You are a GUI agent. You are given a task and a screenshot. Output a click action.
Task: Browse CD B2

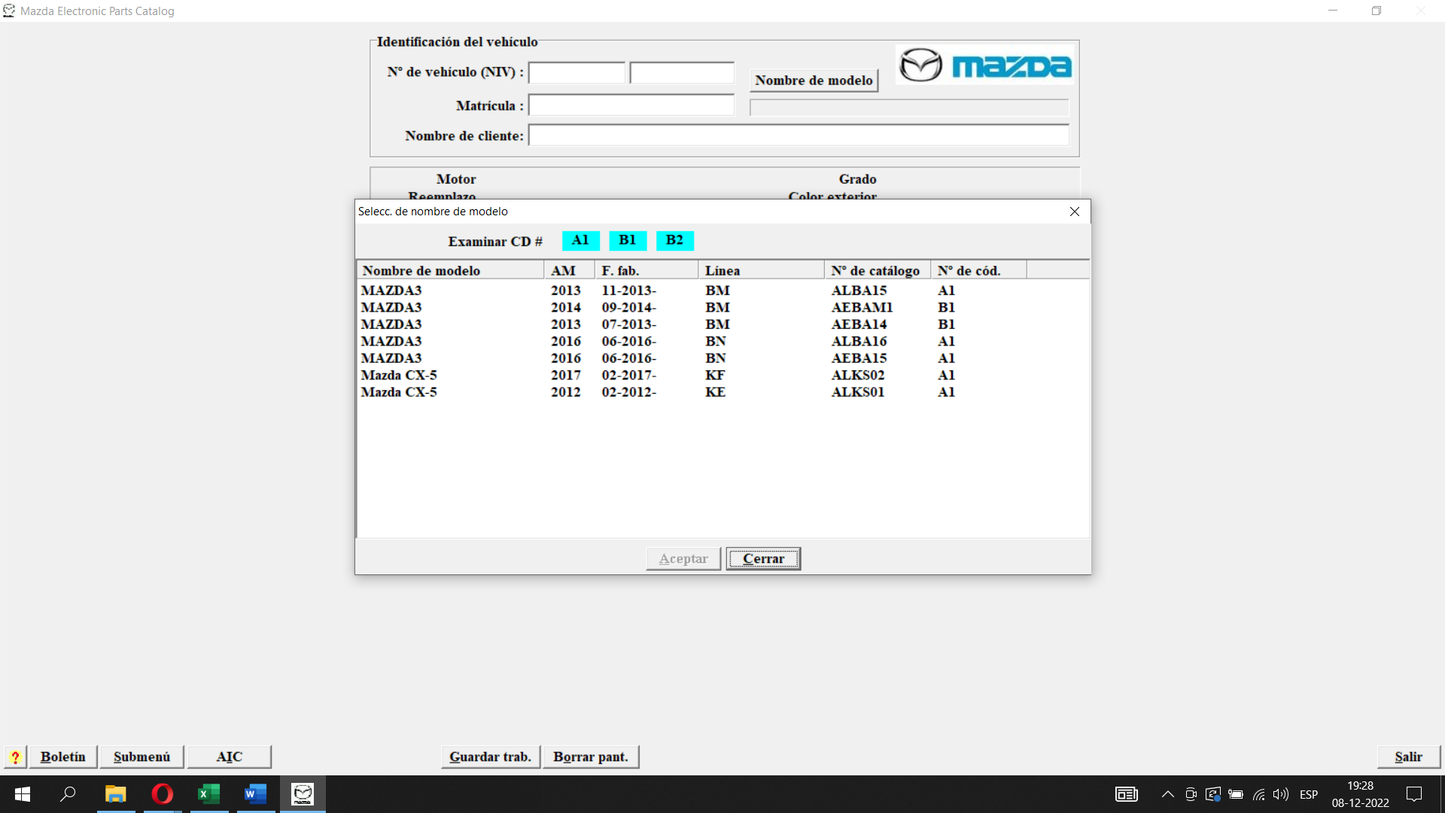[674, 240]
